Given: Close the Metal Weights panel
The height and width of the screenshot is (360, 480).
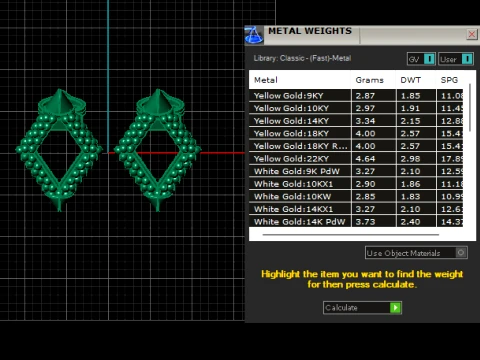Looking at the screenshot, I should pyautogui.click(x=472, y=34).
